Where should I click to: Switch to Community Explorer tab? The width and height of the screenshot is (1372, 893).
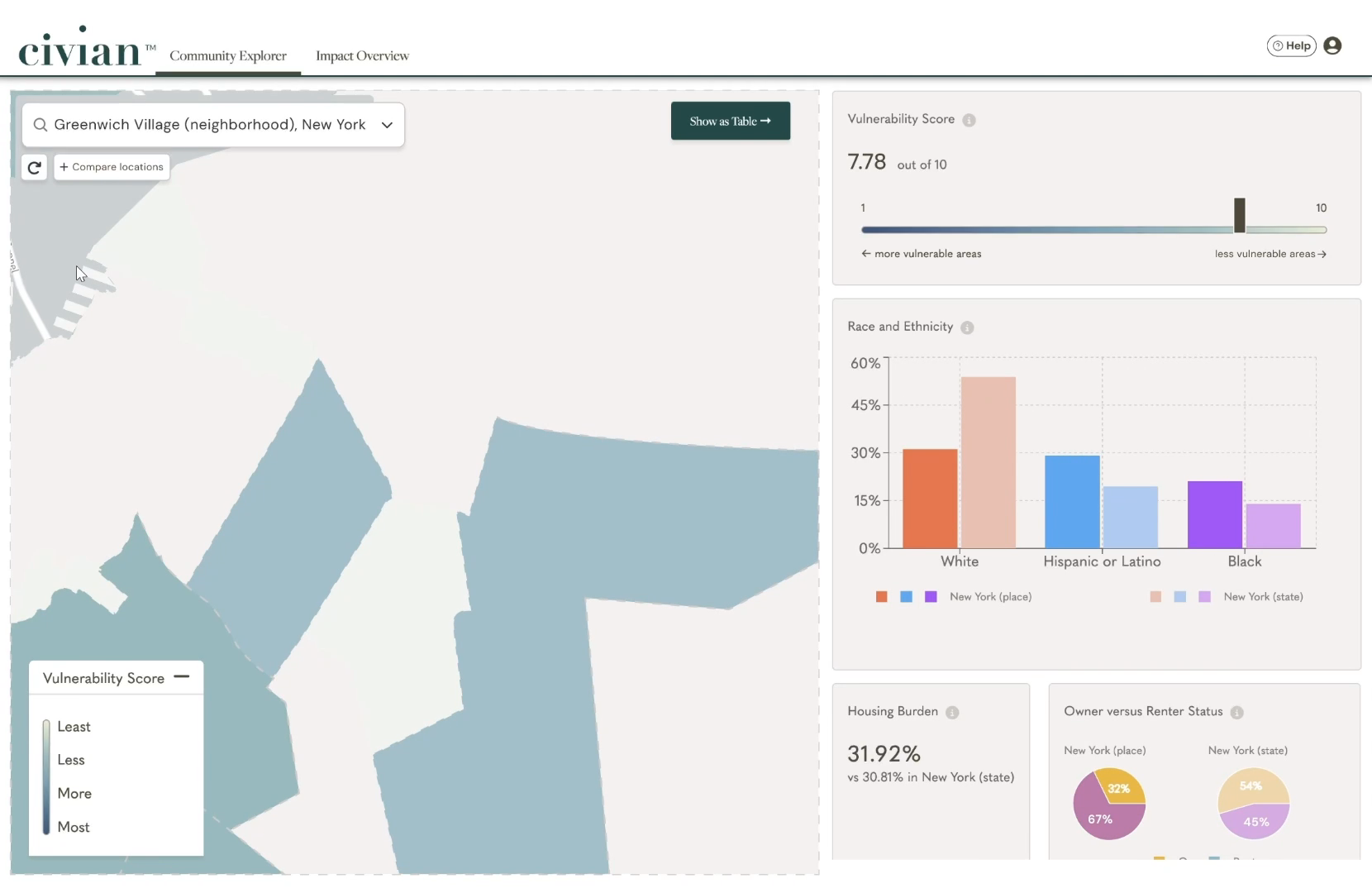click(x=228, y=55)
